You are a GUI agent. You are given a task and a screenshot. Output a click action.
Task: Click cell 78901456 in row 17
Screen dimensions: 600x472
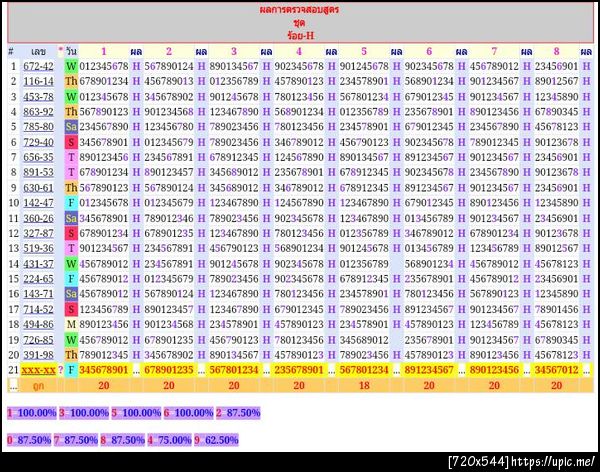click(556, 309)
